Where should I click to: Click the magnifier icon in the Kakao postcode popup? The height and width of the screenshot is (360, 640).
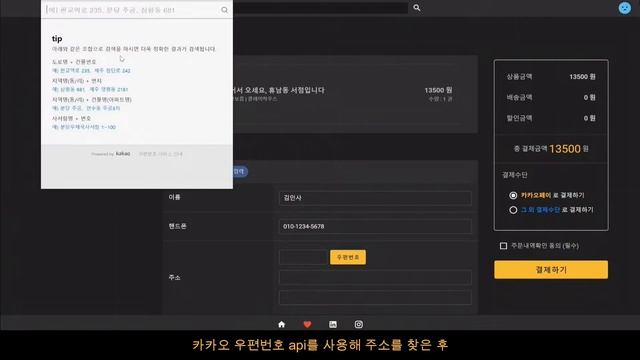(224, 10)
